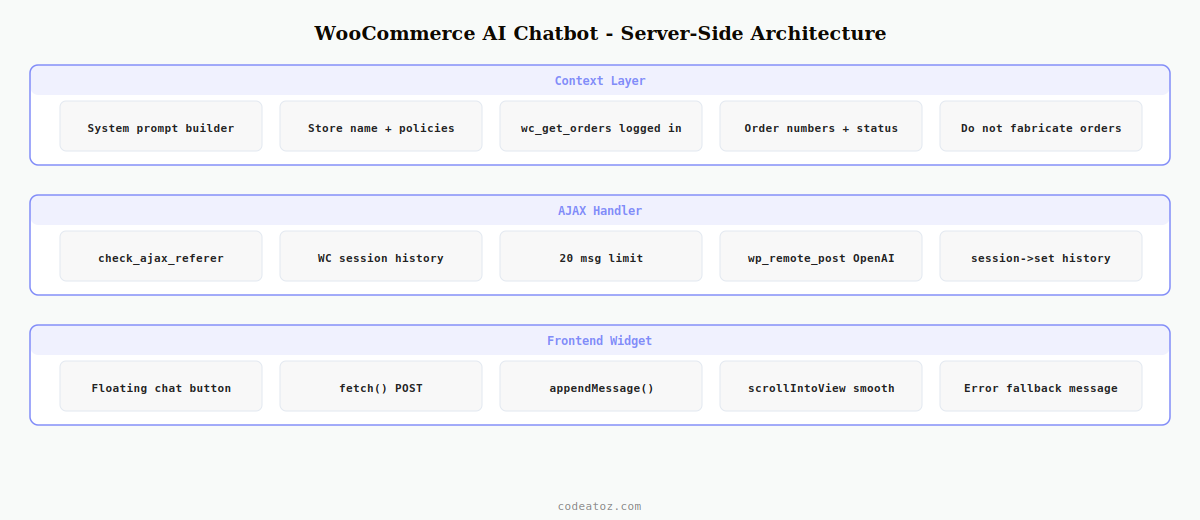
Task: Select the Order numbers + status box
Action: [x=821, y=126]
